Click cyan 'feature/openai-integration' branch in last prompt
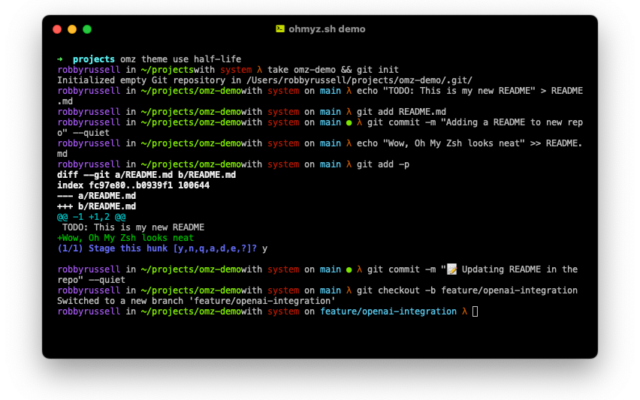The image size is (640, 400). click(x=389, y=312)
